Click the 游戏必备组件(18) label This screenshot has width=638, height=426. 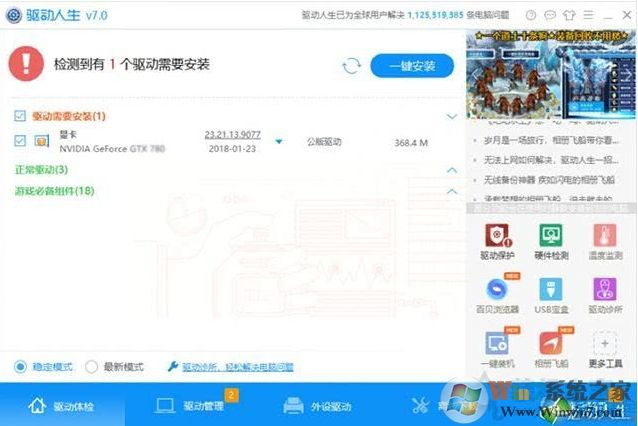55,191
